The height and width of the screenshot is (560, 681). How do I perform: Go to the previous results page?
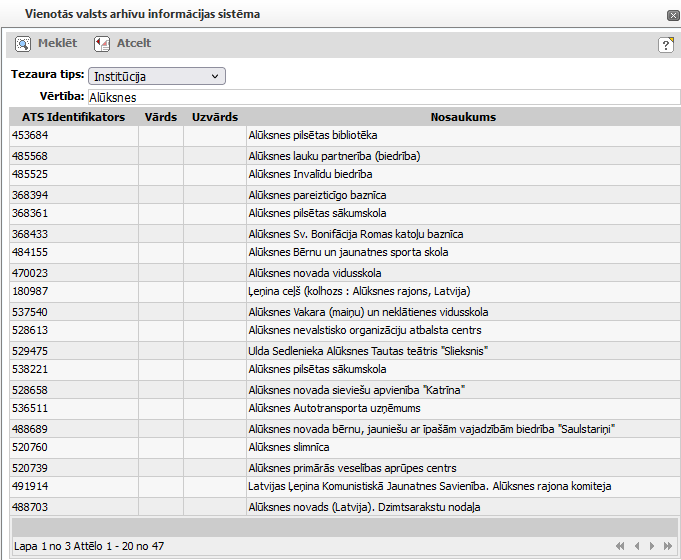tap(637, 546)
